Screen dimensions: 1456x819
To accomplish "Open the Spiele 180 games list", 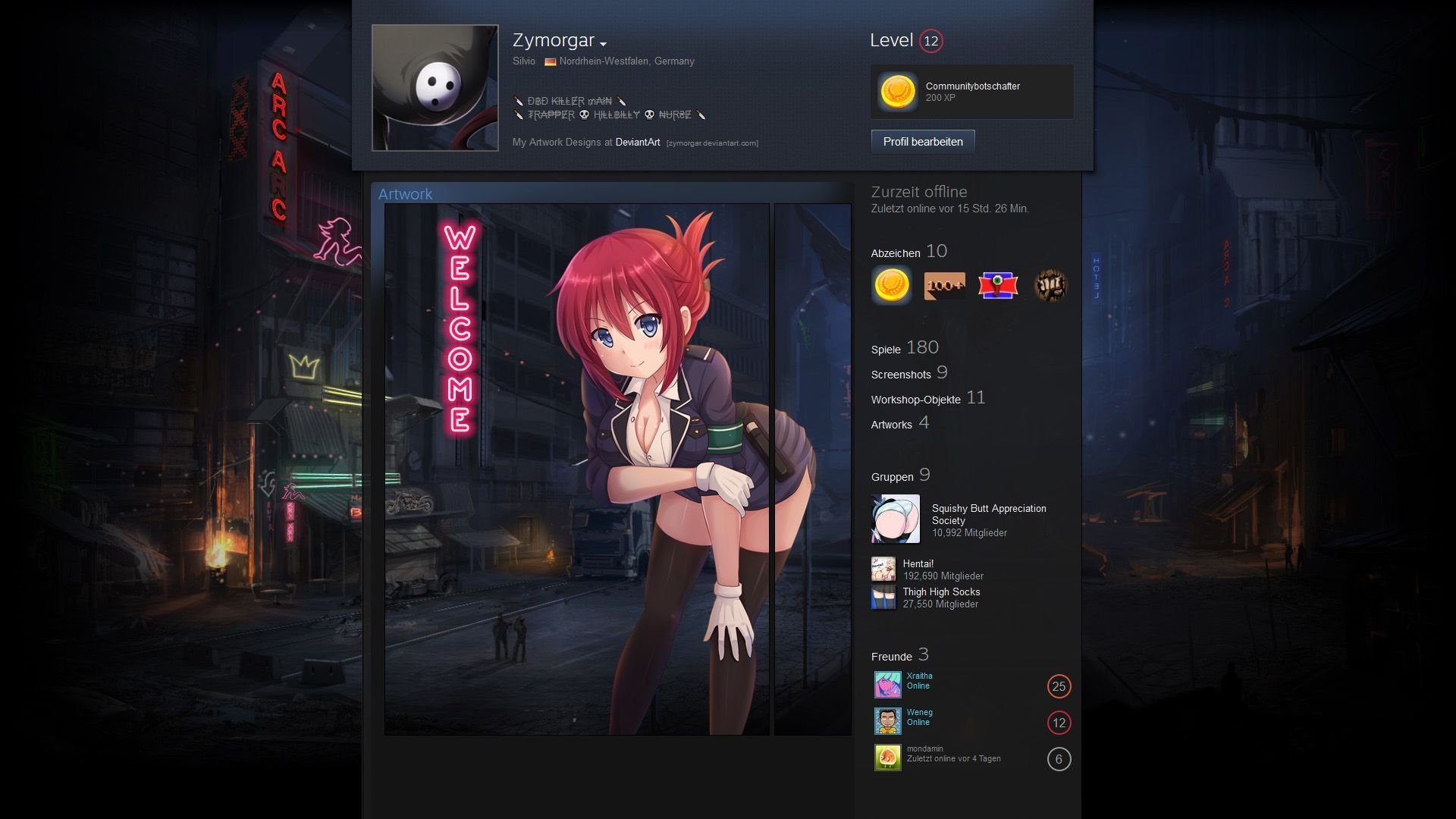I will point(905,348).
